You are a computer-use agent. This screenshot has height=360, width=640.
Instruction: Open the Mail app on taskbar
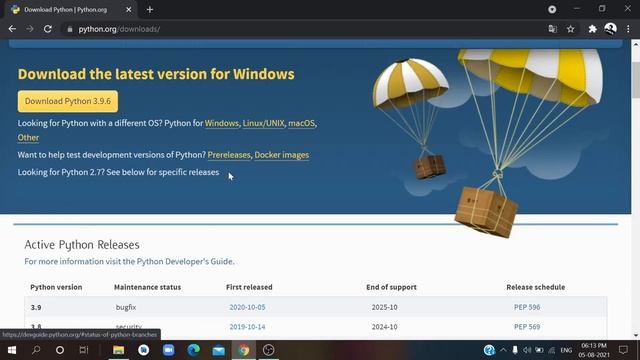point(218,350)
